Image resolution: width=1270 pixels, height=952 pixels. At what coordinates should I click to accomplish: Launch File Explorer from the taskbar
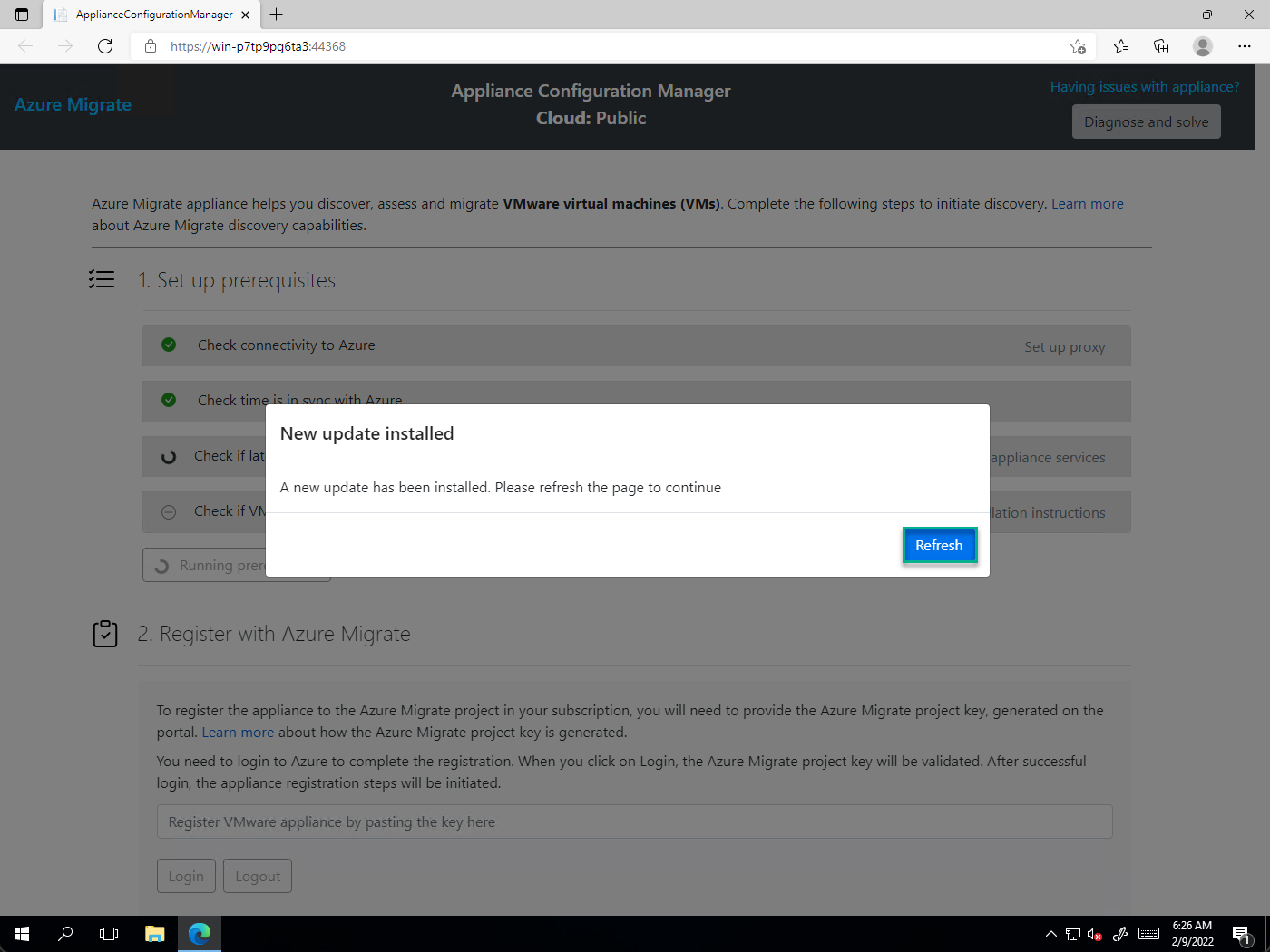click(x=155, y=934)
